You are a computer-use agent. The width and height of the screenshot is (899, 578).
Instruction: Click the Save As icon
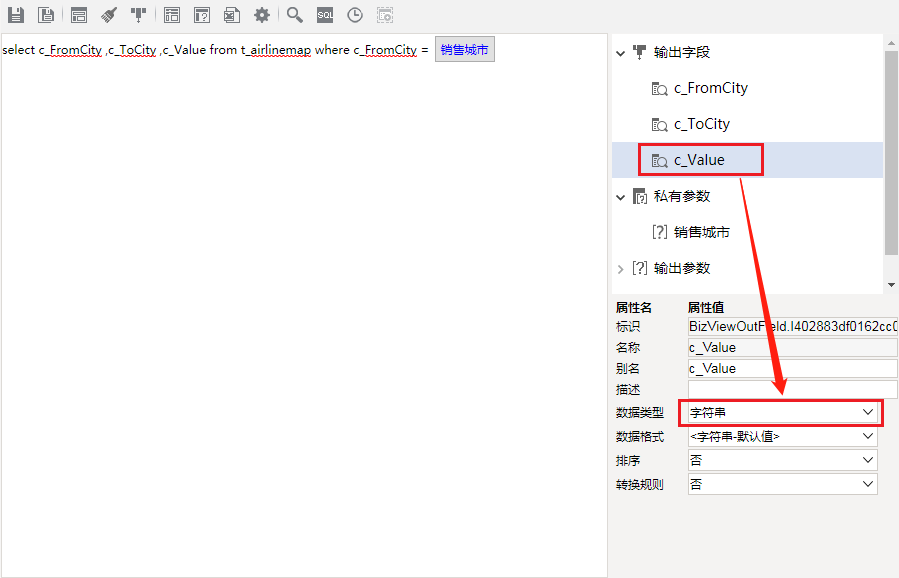coord(46,15)
